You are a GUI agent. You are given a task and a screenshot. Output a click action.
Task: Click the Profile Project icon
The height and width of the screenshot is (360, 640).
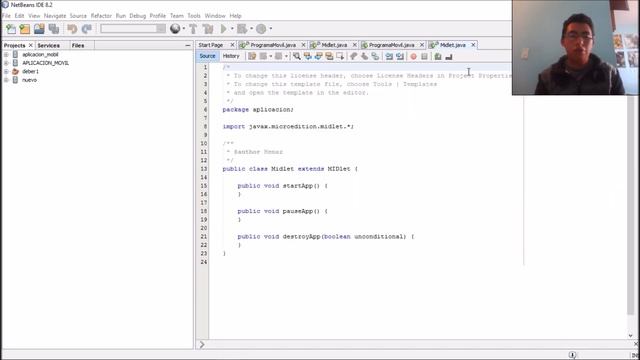click(261, 29)
